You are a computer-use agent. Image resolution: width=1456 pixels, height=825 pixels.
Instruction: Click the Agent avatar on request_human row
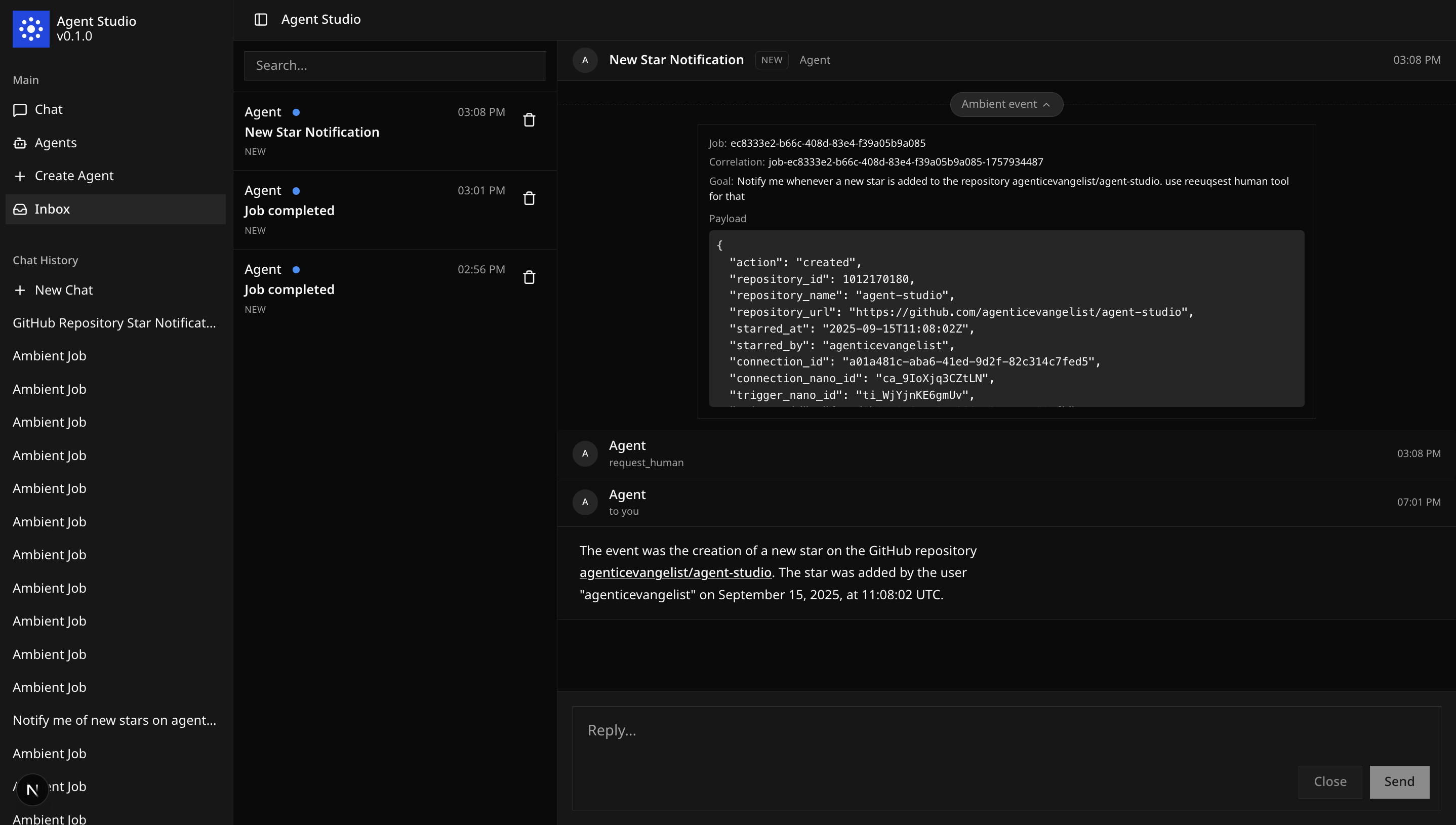click(585, 453)
